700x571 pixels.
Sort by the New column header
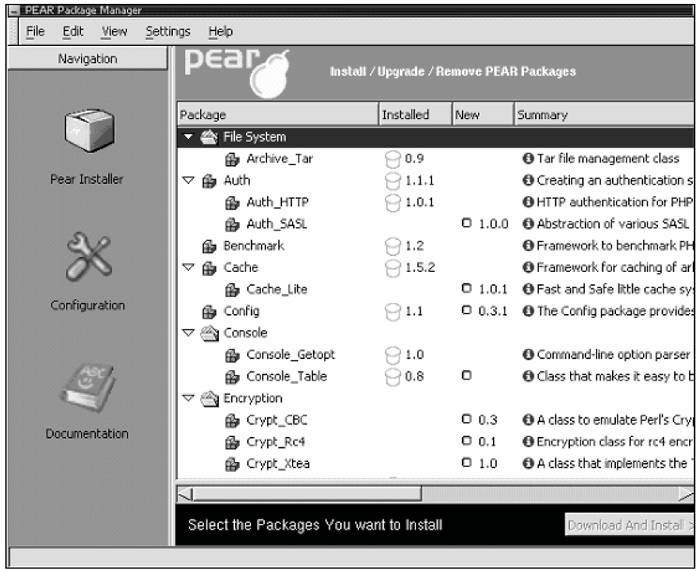pos(483,115)
